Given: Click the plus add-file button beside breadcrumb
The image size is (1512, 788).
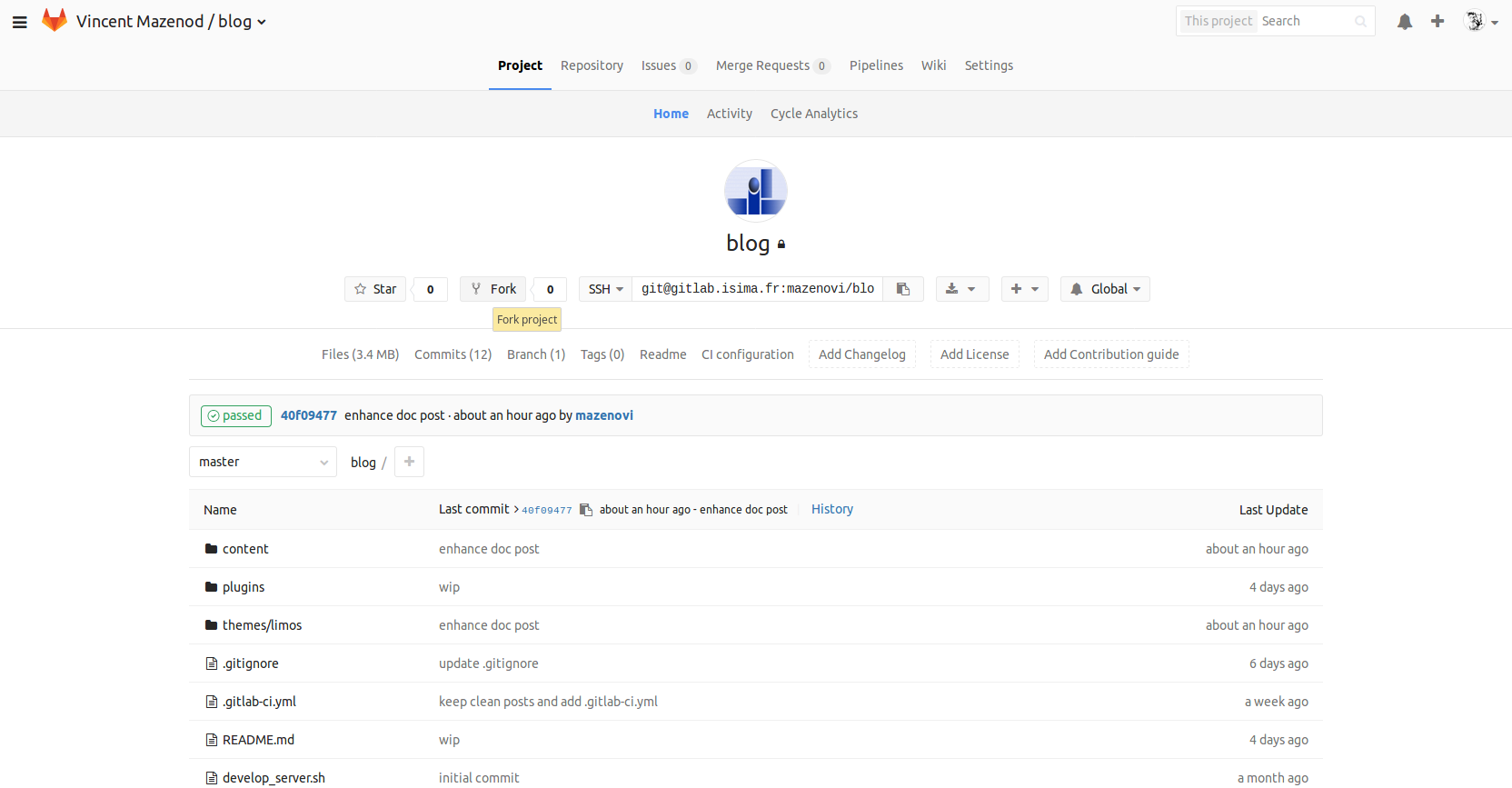Looking at the screenshot, I should [x=409, y=462].
